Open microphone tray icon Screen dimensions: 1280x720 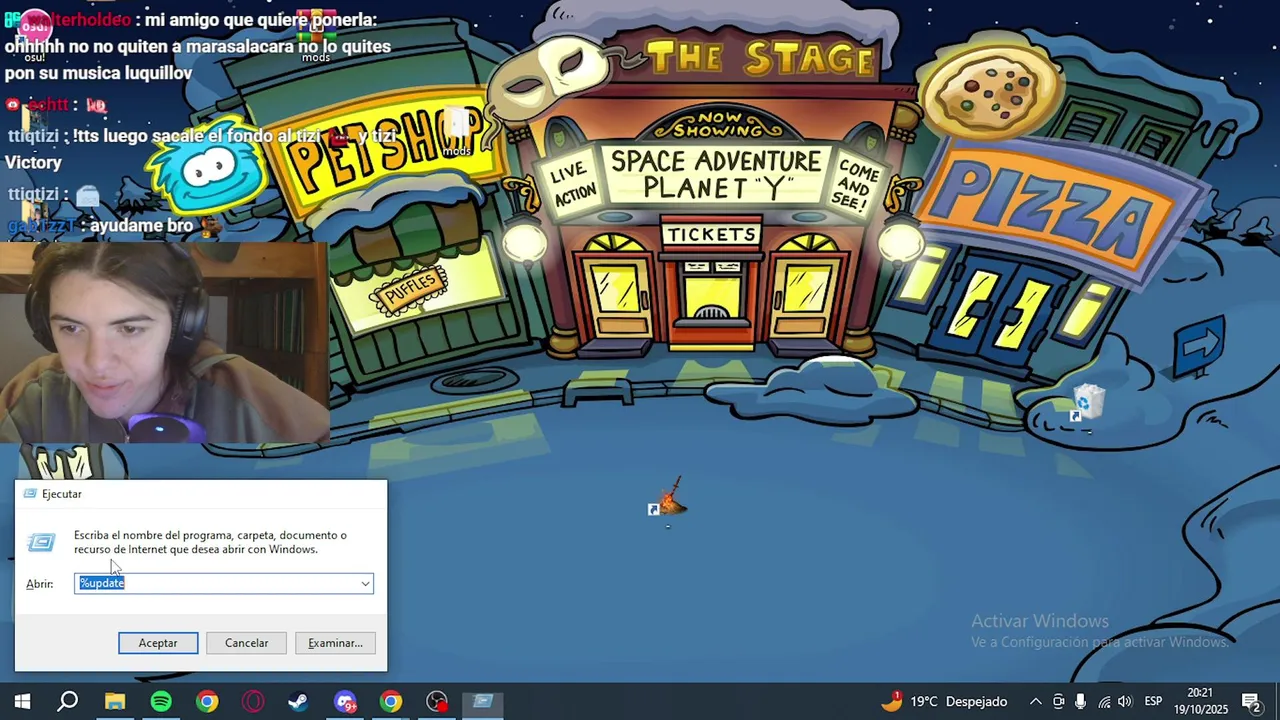click(1081, 702)
